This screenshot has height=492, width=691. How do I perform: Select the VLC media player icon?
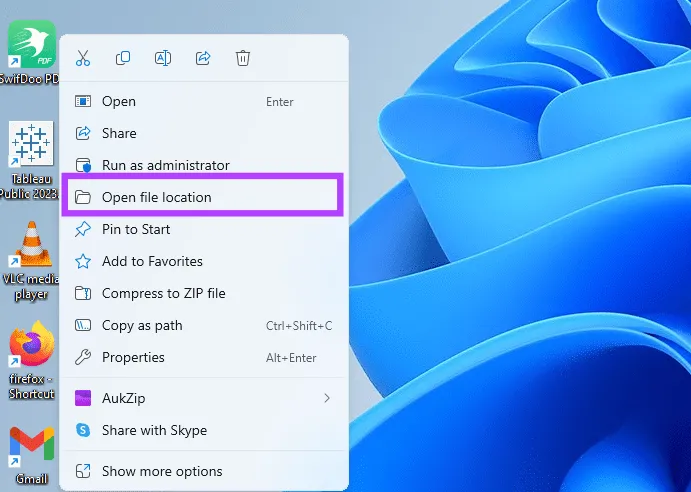pyautogui.click(x=31, y=255)
